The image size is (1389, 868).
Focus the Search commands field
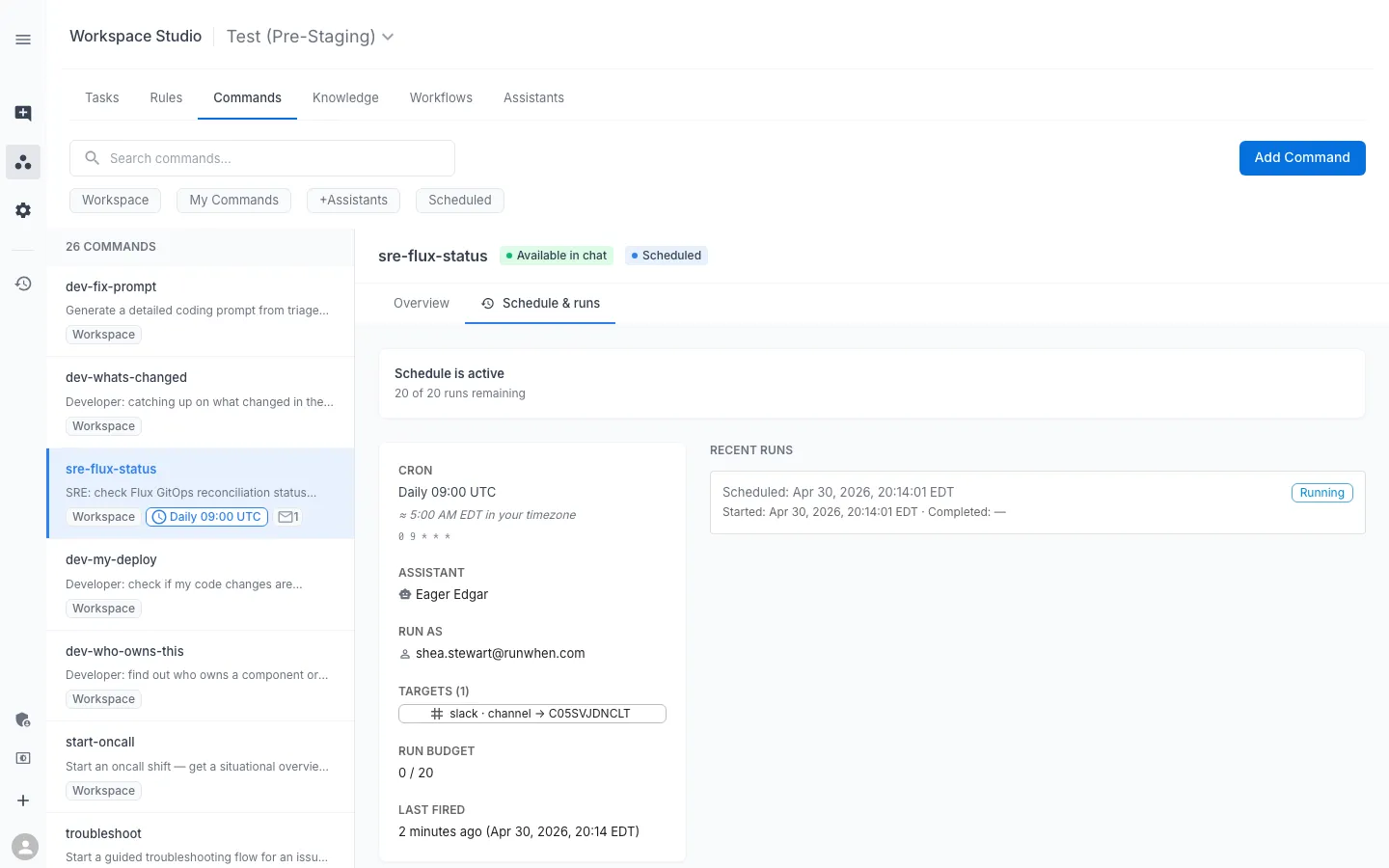tap(262, 158)
